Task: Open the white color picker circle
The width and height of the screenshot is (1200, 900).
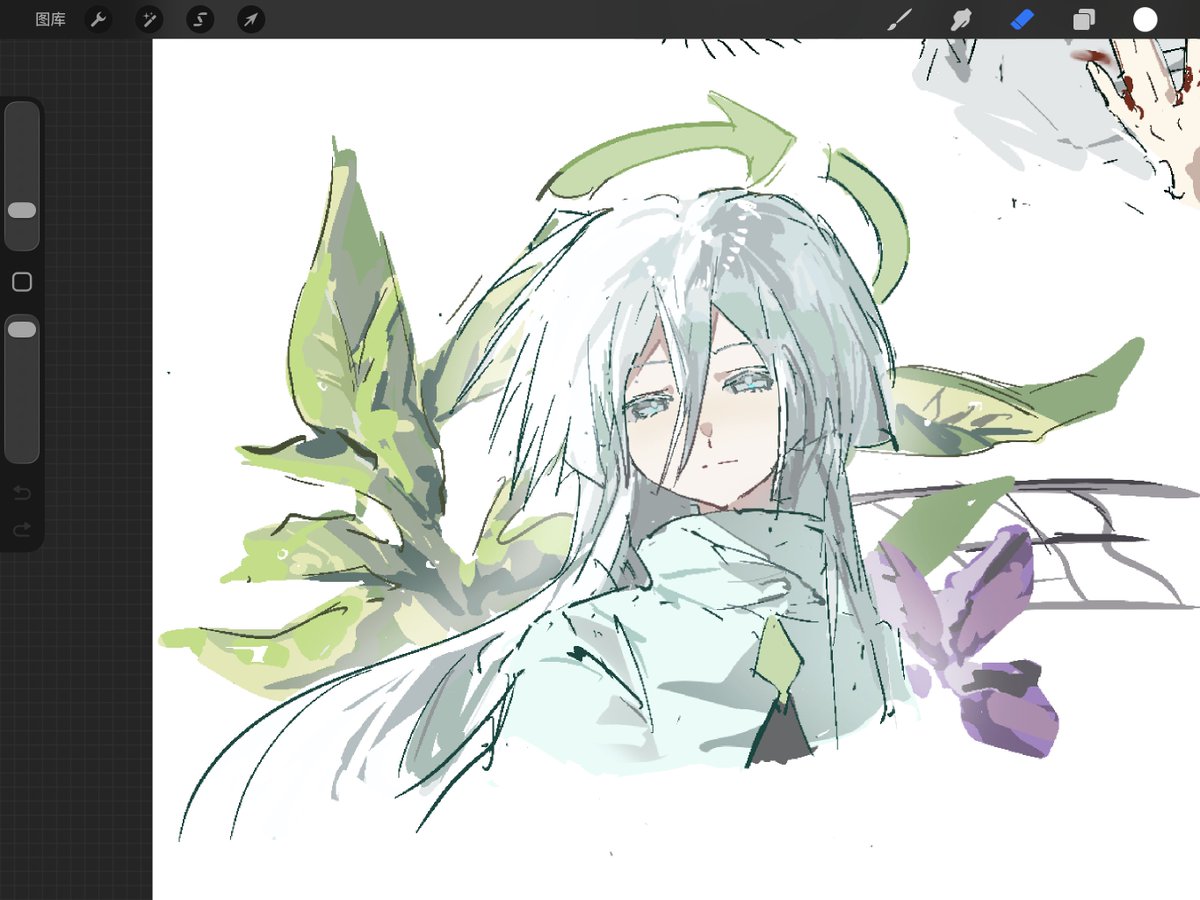Action: (1145, 19)
